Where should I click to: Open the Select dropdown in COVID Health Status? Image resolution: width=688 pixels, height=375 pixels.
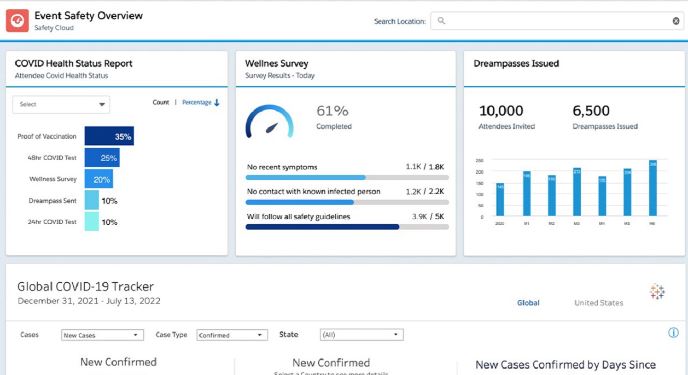click(61, 104)
